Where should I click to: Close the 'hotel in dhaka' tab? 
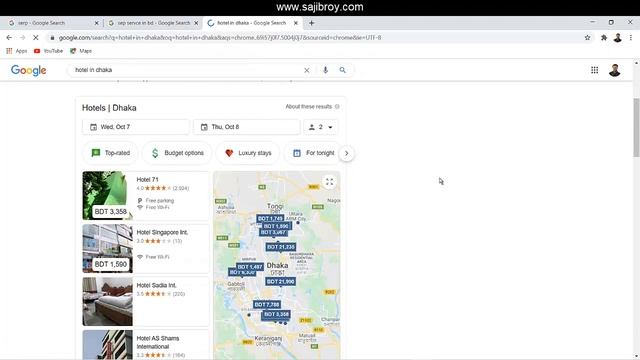pos(296,23)
